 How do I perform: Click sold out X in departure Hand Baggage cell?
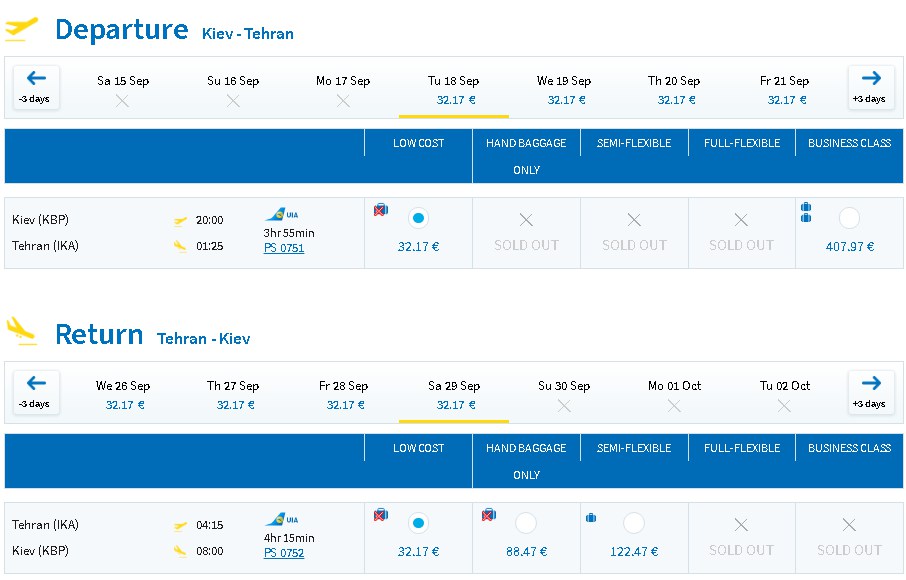(x=526, y=220)
